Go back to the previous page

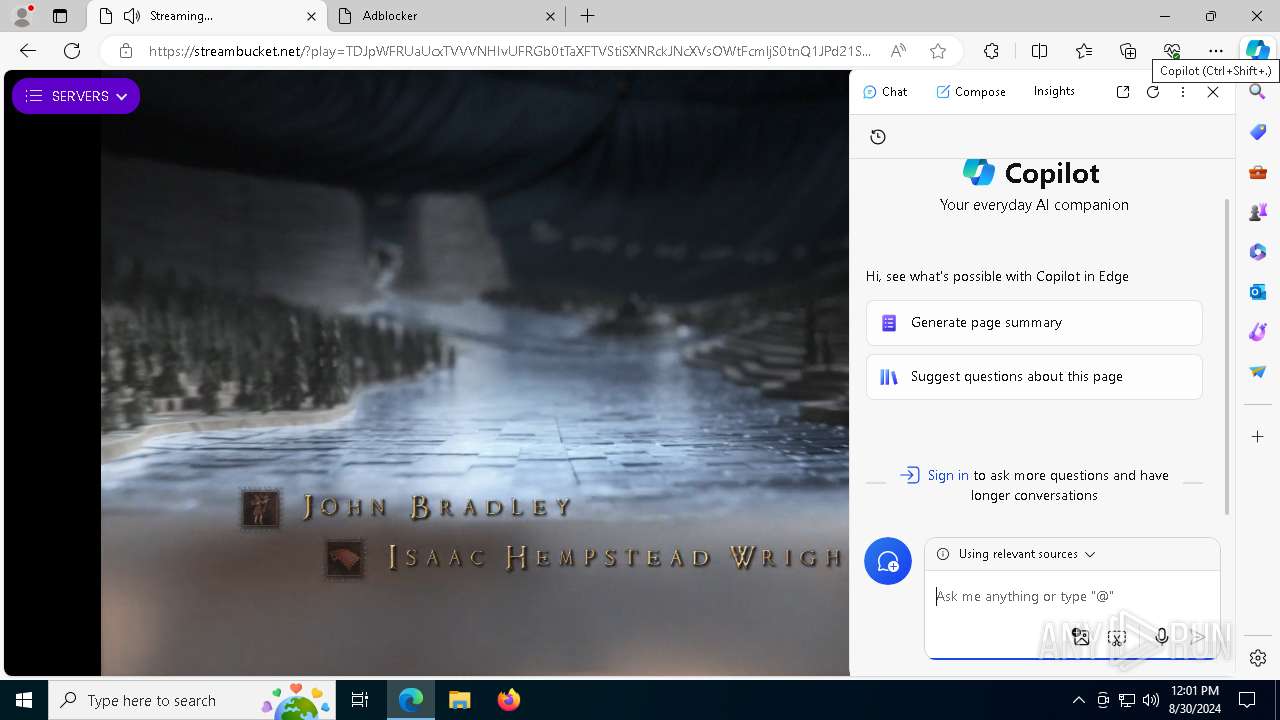point(28,51)
